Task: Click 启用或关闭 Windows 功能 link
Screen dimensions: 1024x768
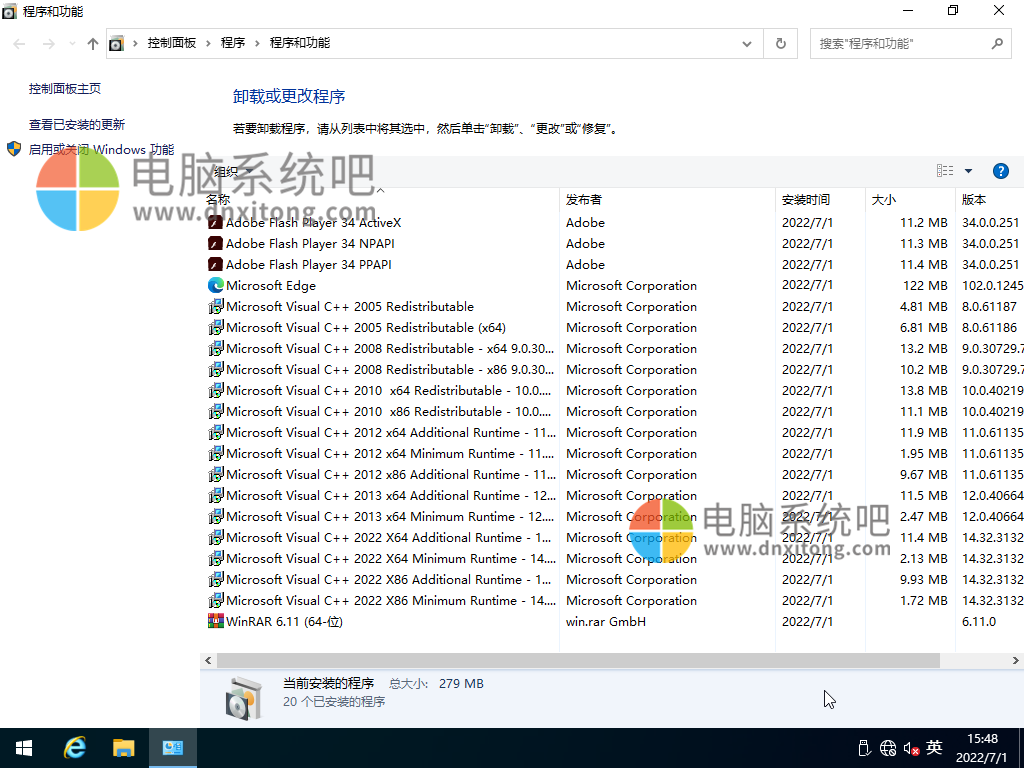Action: (101, 150)
